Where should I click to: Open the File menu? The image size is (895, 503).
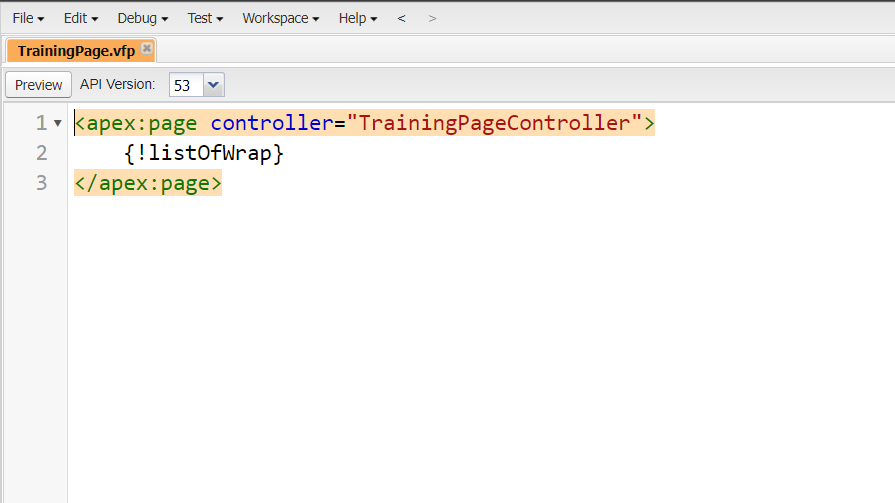coord(28,18)
